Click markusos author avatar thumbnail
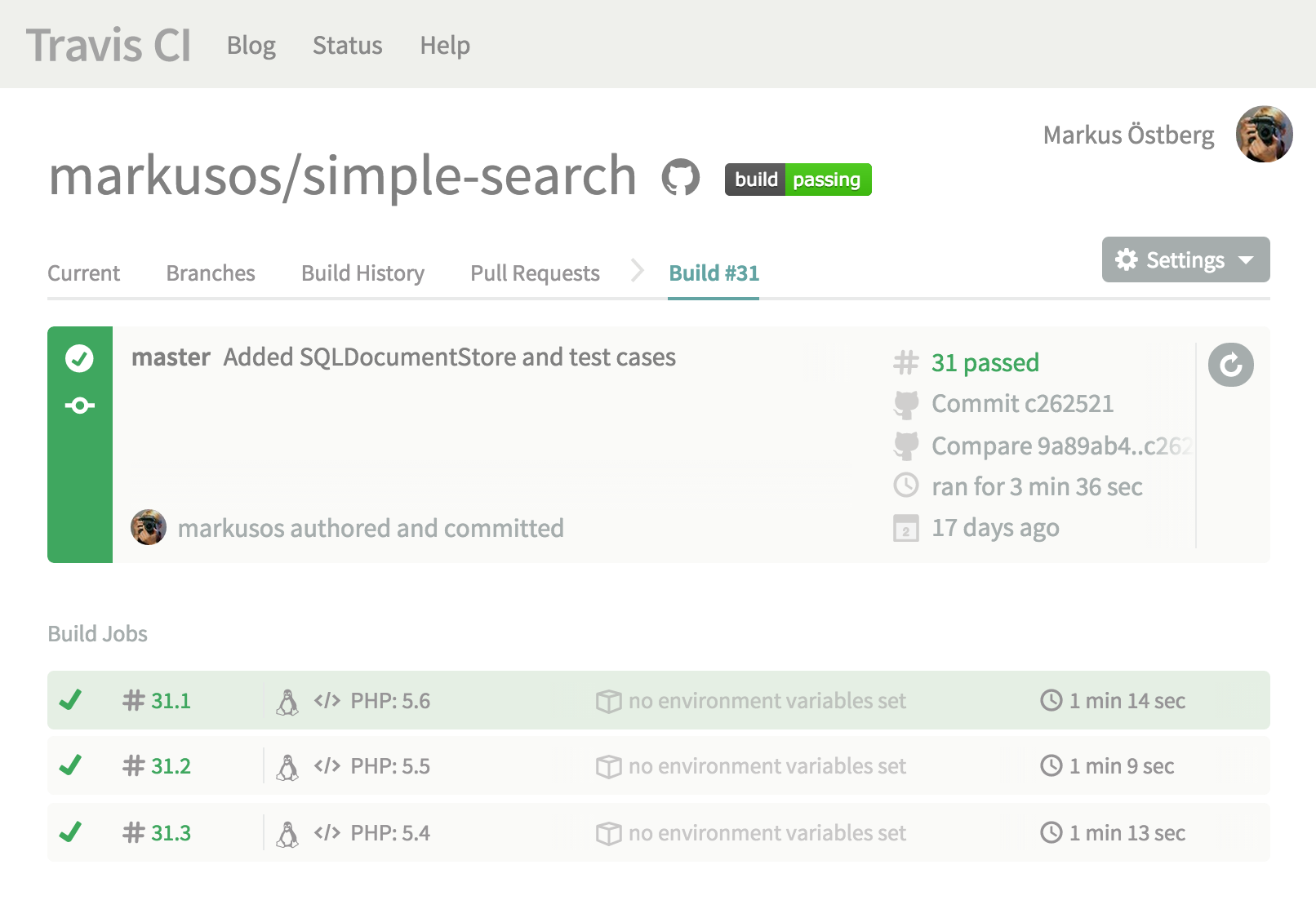The image size is (1316, 909). pyautogui.click(x=149, y=527)
